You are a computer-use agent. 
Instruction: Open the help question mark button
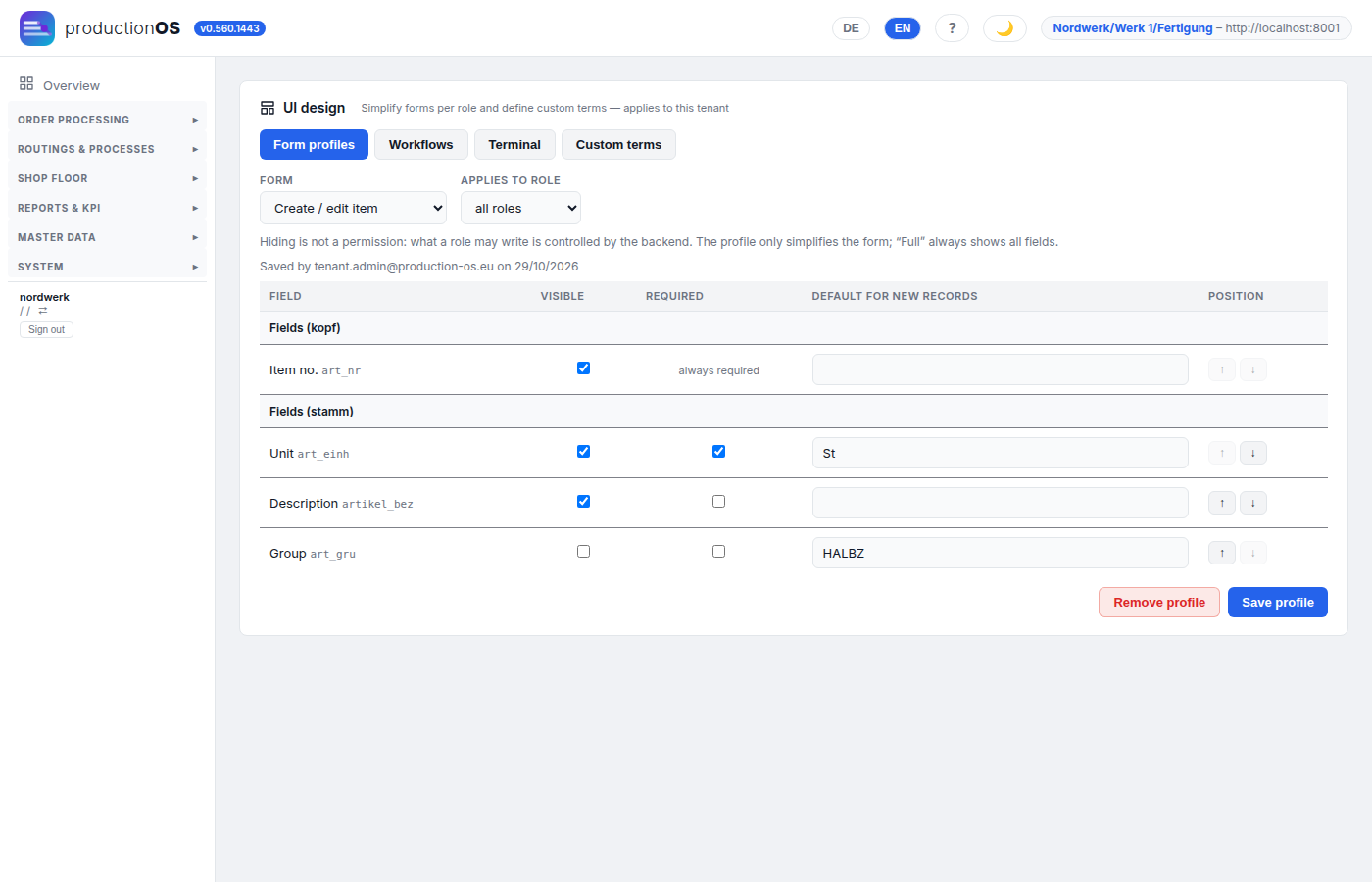[x=952, y=28]
